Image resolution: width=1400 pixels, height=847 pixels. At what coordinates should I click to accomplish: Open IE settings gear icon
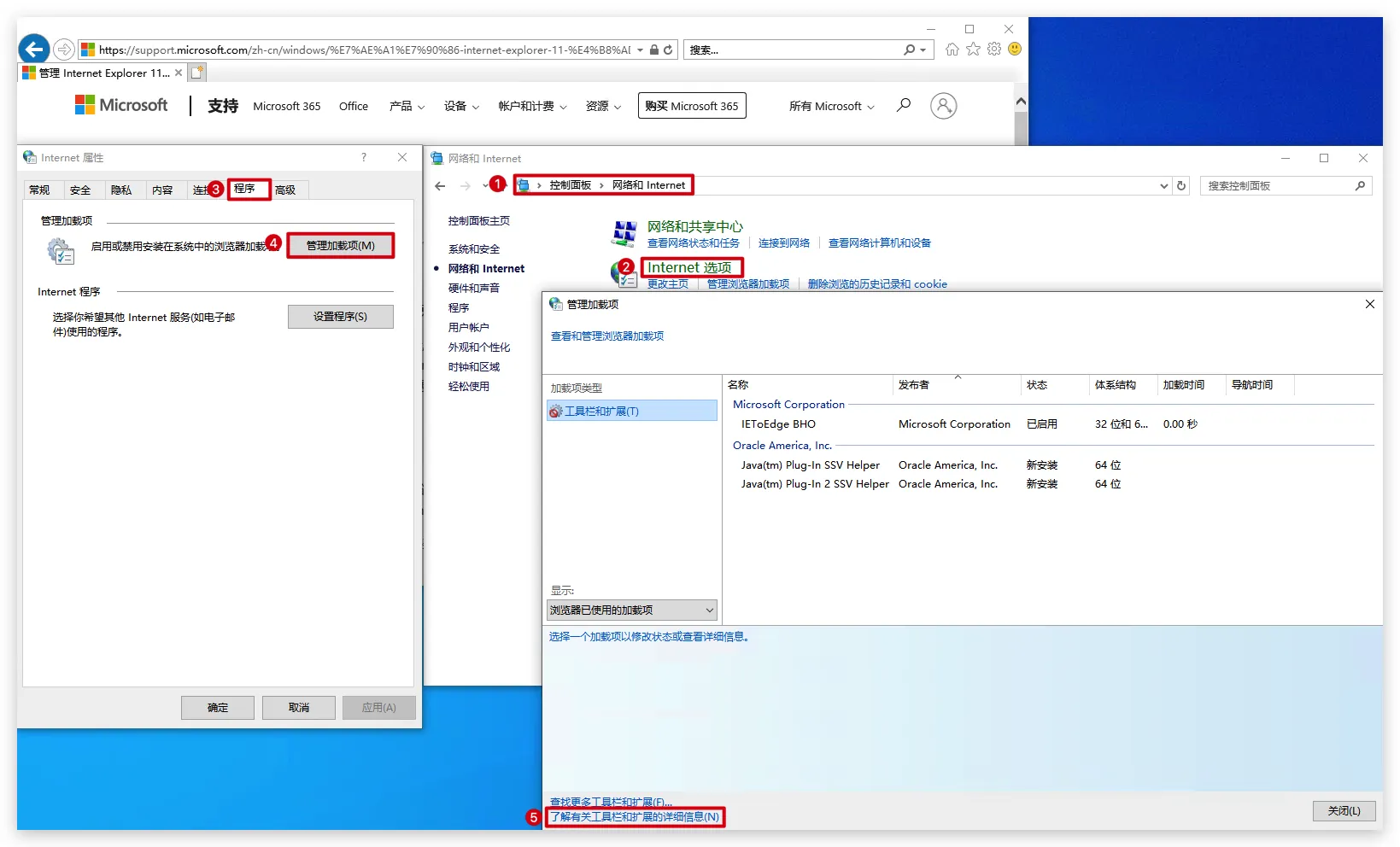click(994, 50)
